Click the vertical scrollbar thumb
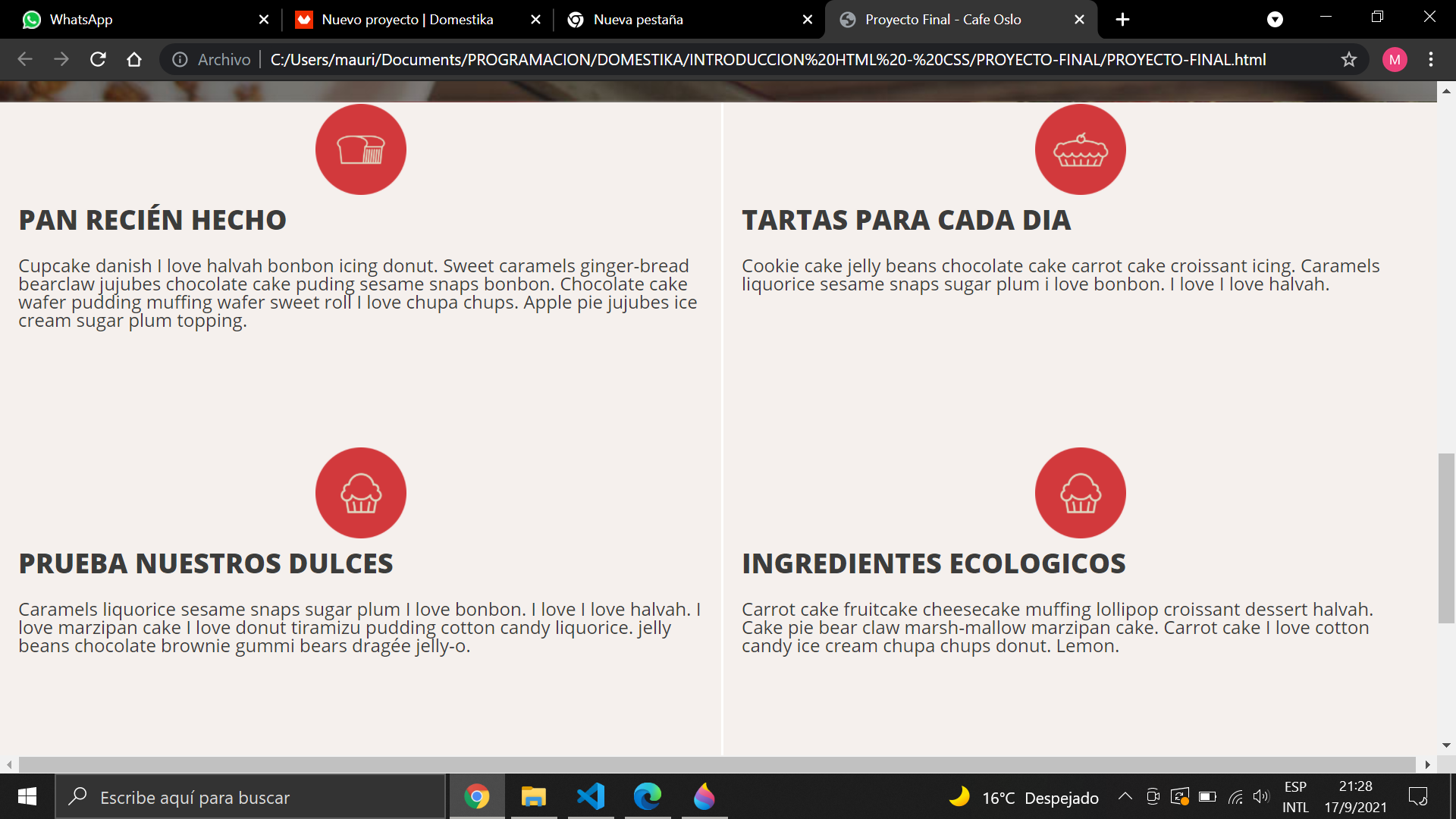 coord(1446,538)
